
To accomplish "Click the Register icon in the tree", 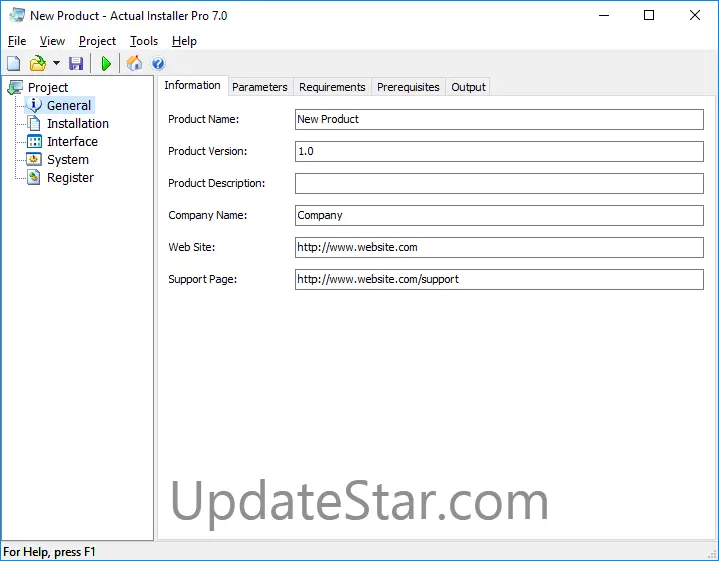I will [34, 177].
